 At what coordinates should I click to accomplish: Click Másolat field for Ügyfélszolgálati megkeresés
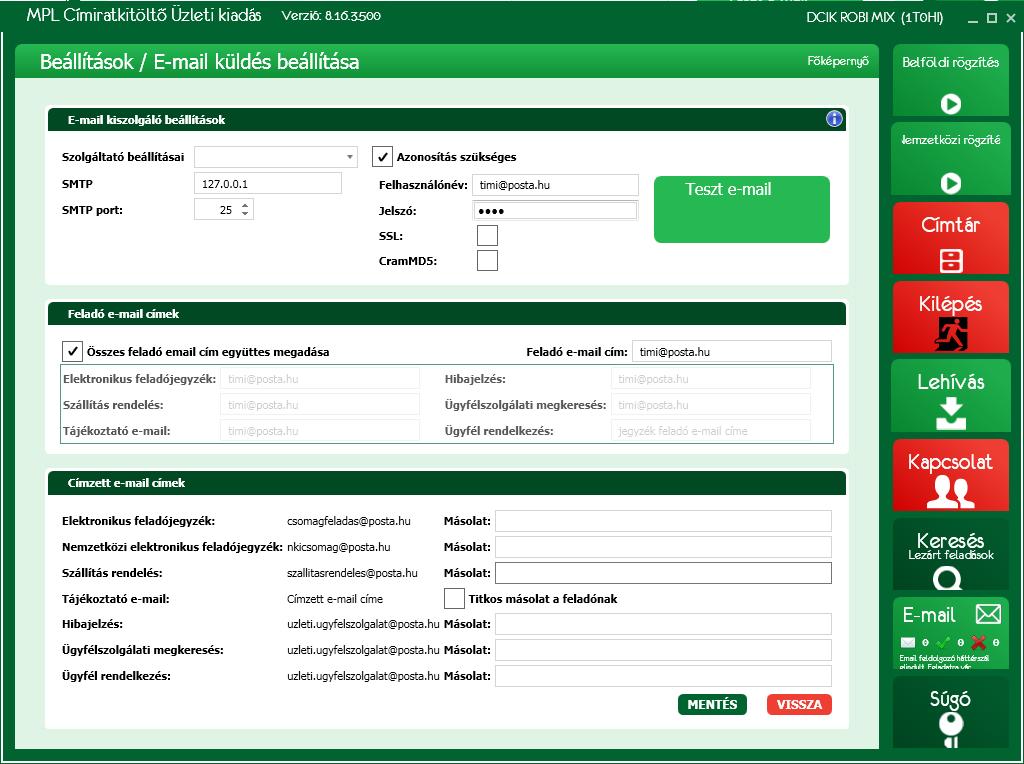point(664,650)
